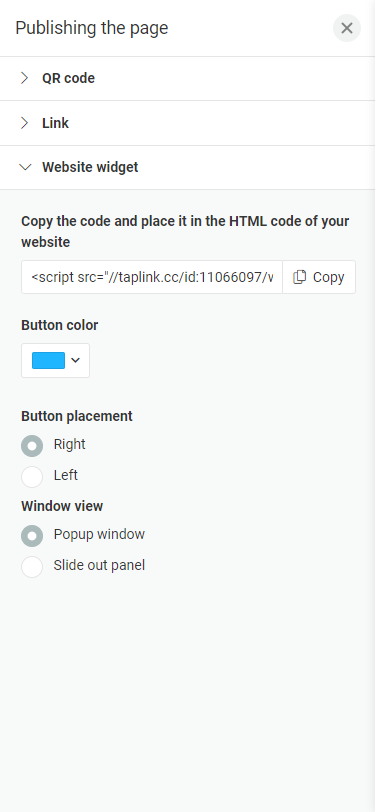Click the Slide out panel label
This screenshot has height=812, width=375.
pyautogui.click(x=99, y=565)
